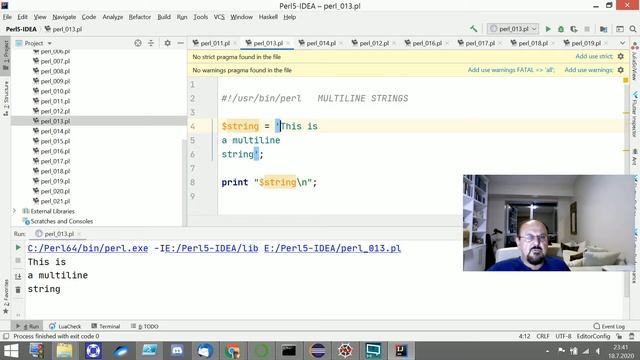Viewport: 640px width, 360px height.
Task: Click scroll to end icon in Run panel
Action: tap(18, 276)
